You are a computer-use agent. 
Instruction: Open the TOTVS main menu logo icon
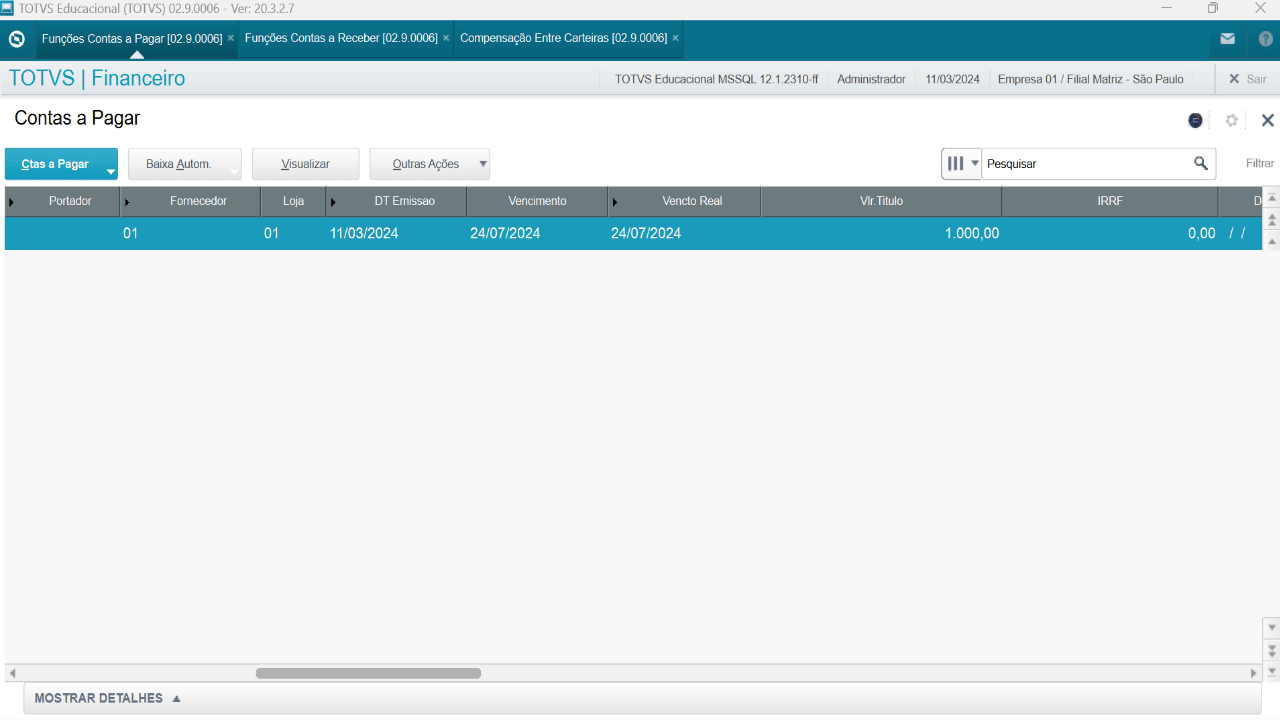coord(16,39)
